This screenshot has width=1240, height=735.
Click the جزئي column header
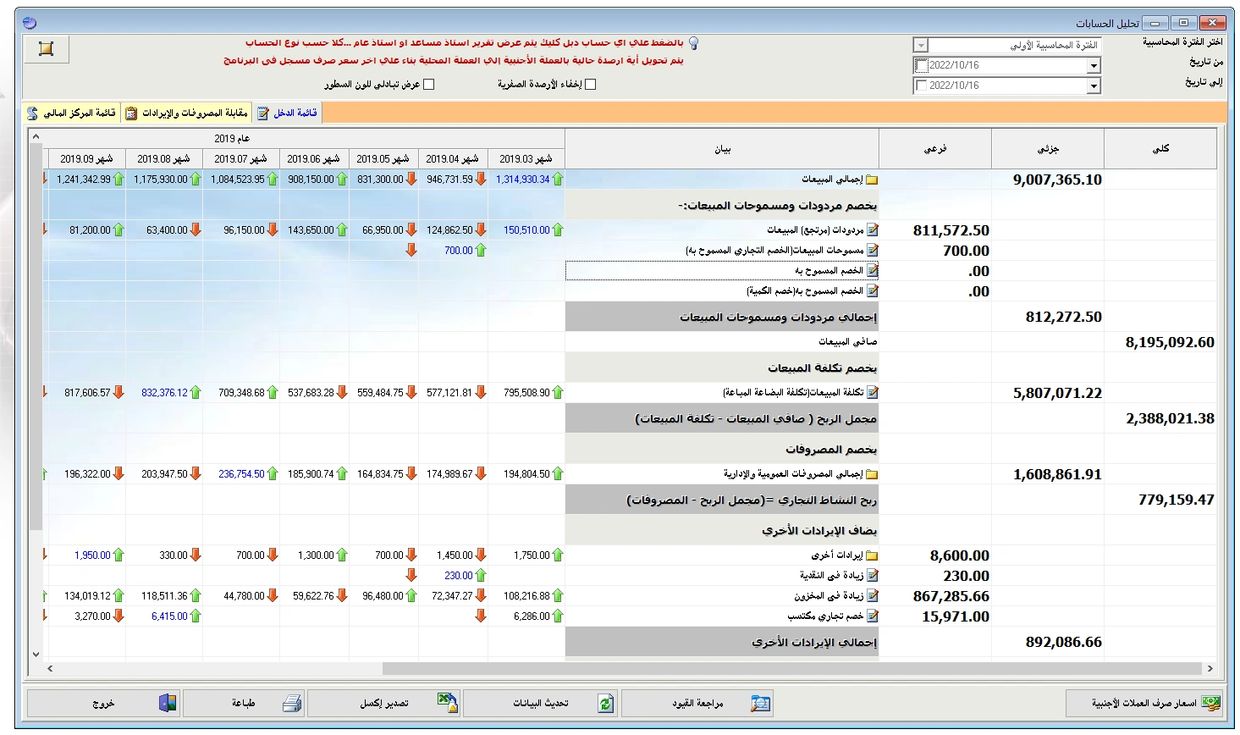click(x=1048, y=148)
